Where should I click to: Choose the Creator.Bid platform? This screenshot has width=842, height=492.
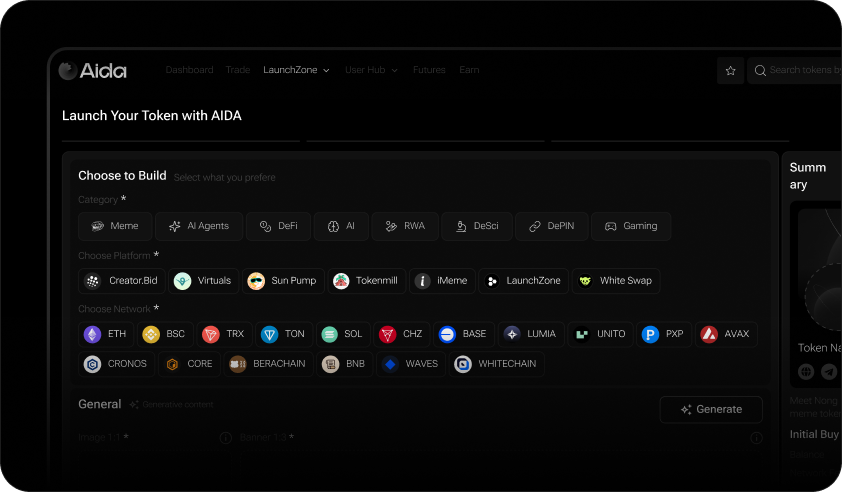122,280
